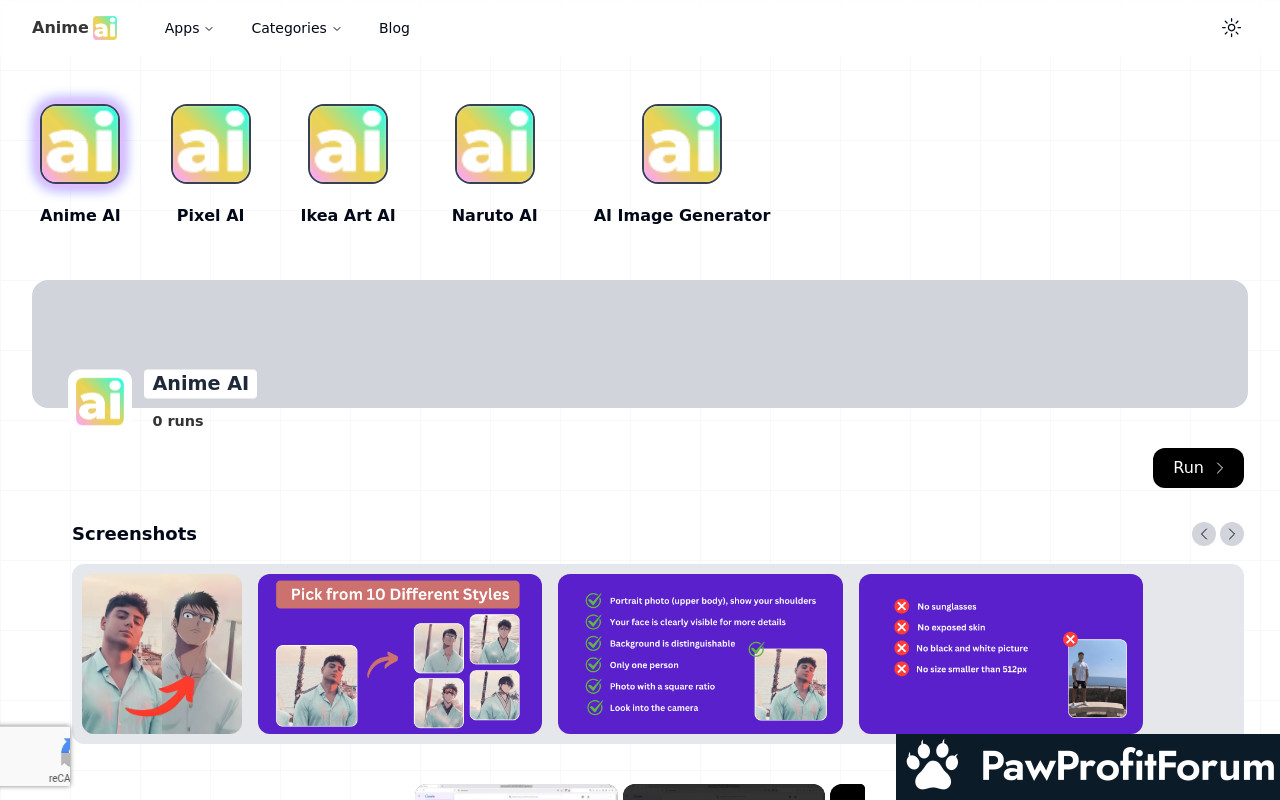Screen dimensions: 1280x800
Task: Open the Pixel AI app icon
Action: [211, 144]
